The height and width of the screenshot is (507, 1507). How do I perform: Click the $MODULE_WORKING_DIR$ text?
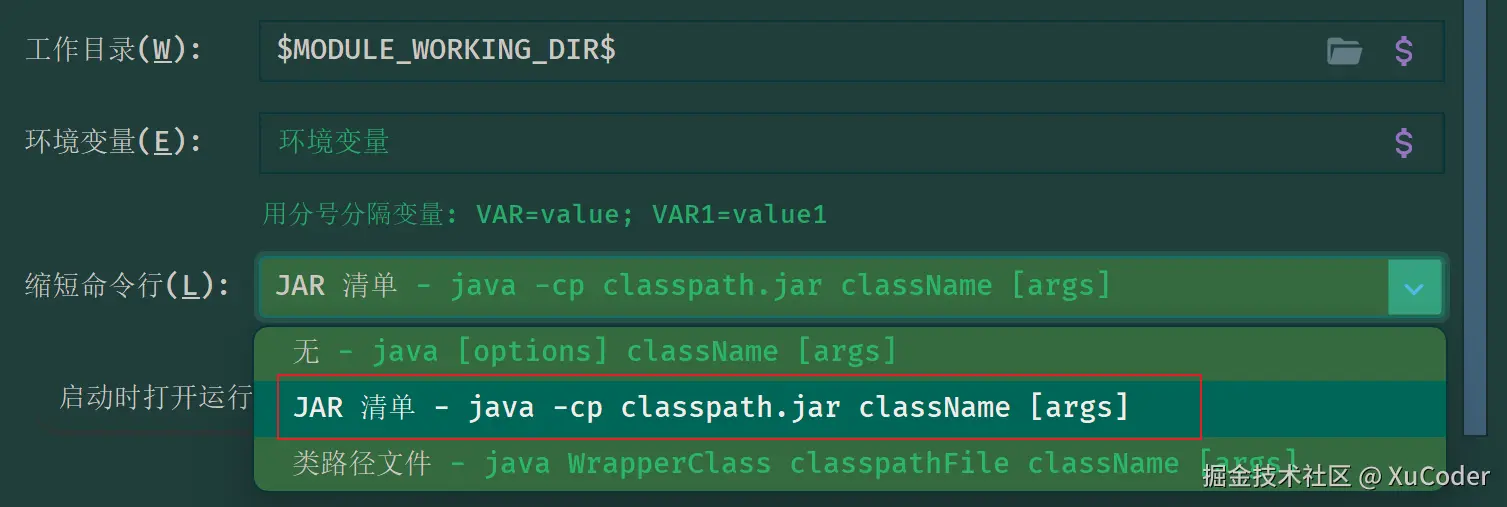click(x=446, y=50)
